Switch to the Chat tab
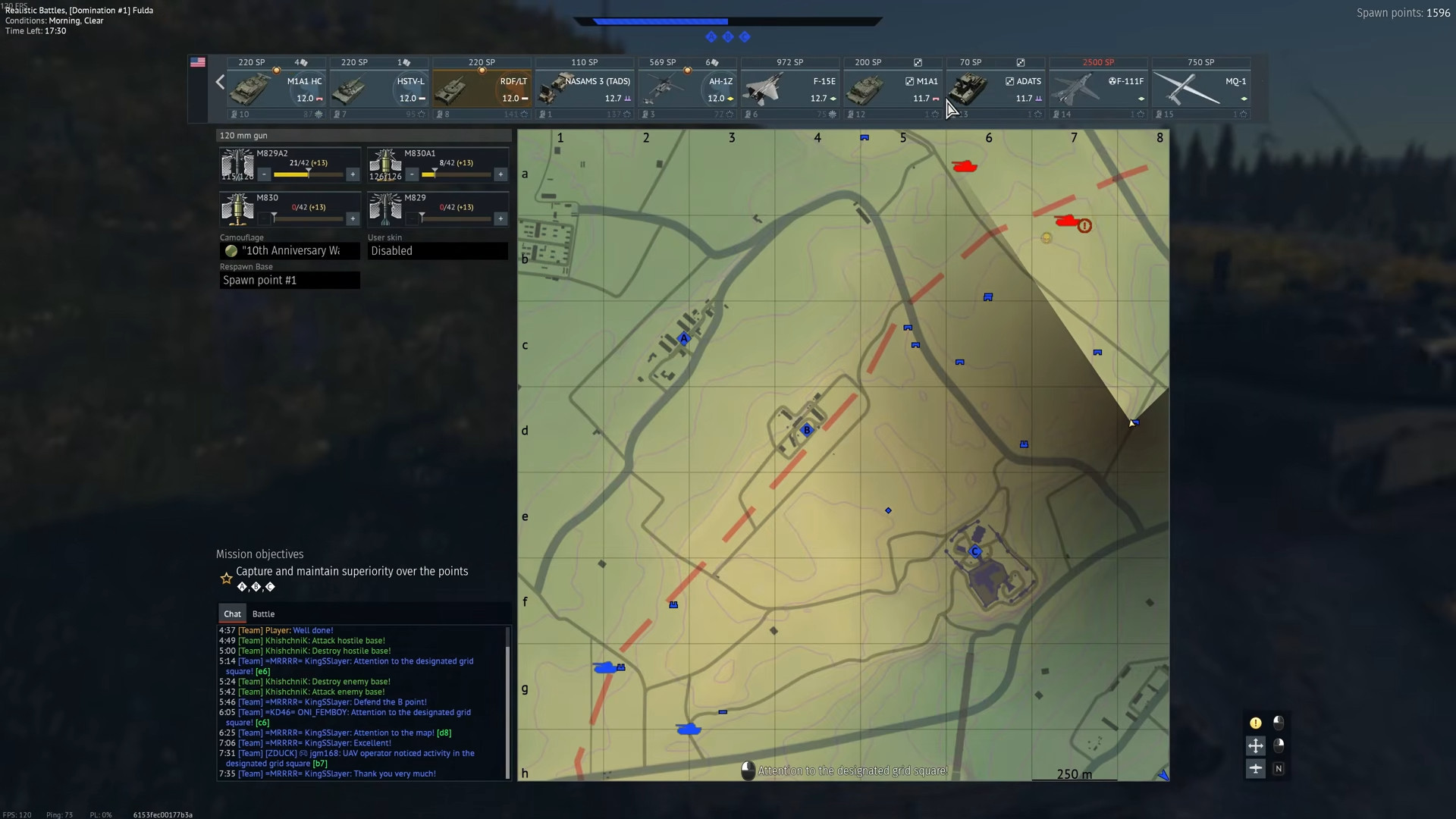1456x819 pixels. click(232, 613)
